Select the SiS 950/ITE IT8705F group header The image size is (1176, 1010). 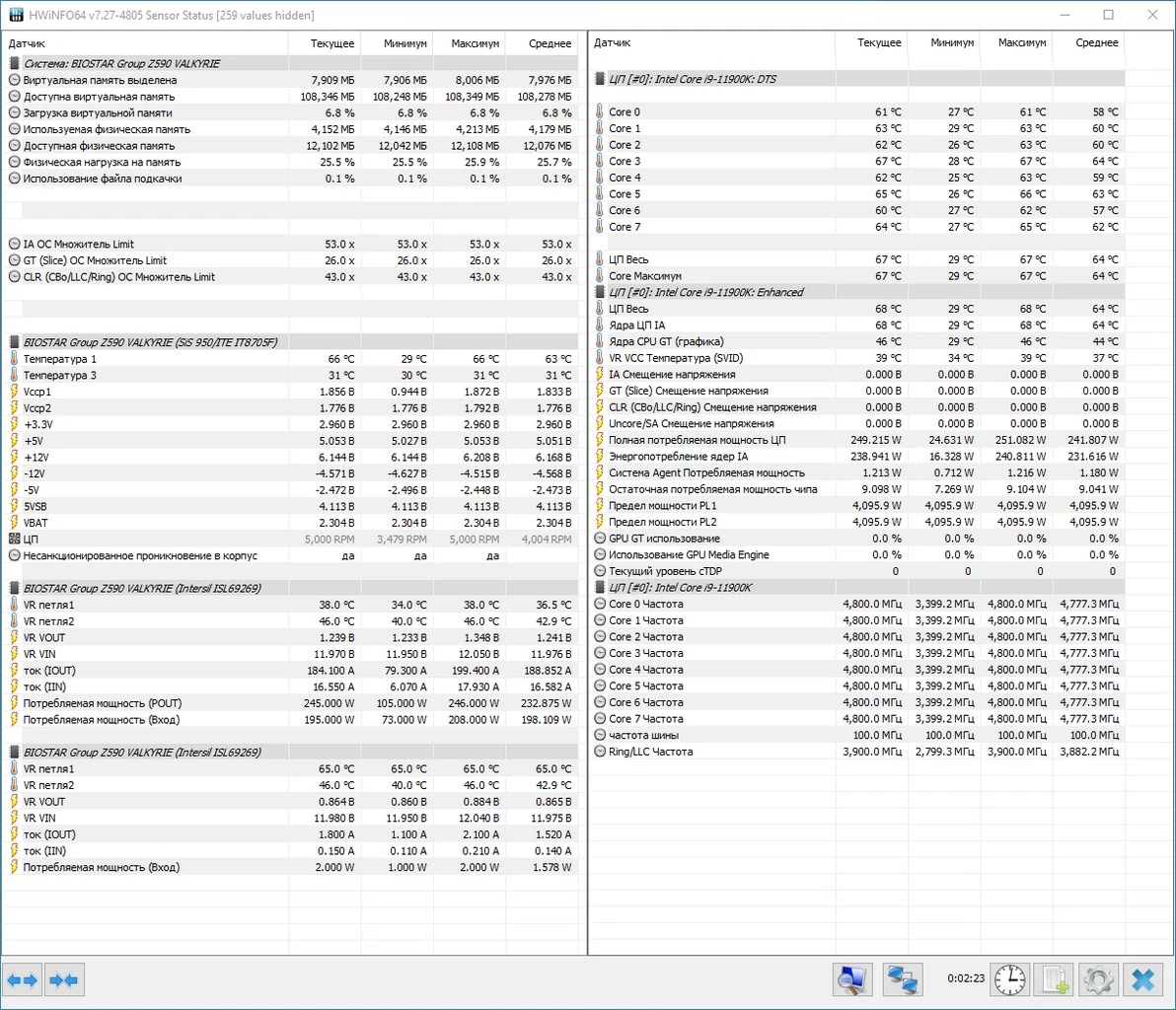coord(151,342)
